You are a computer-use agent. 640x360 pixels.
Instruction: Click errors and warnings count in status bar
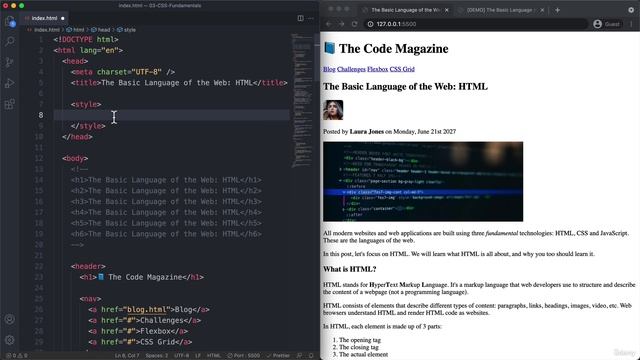coord(17,356)
